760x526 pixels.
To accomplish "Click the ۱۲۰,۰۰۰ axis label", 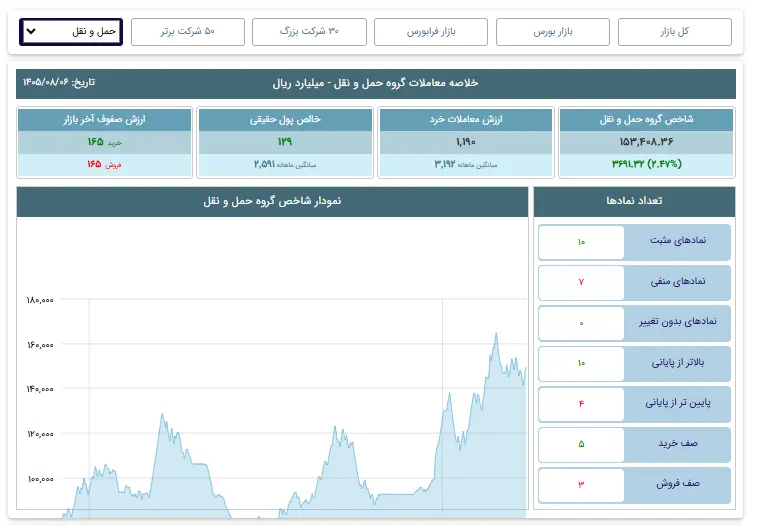I will [40, 434].
